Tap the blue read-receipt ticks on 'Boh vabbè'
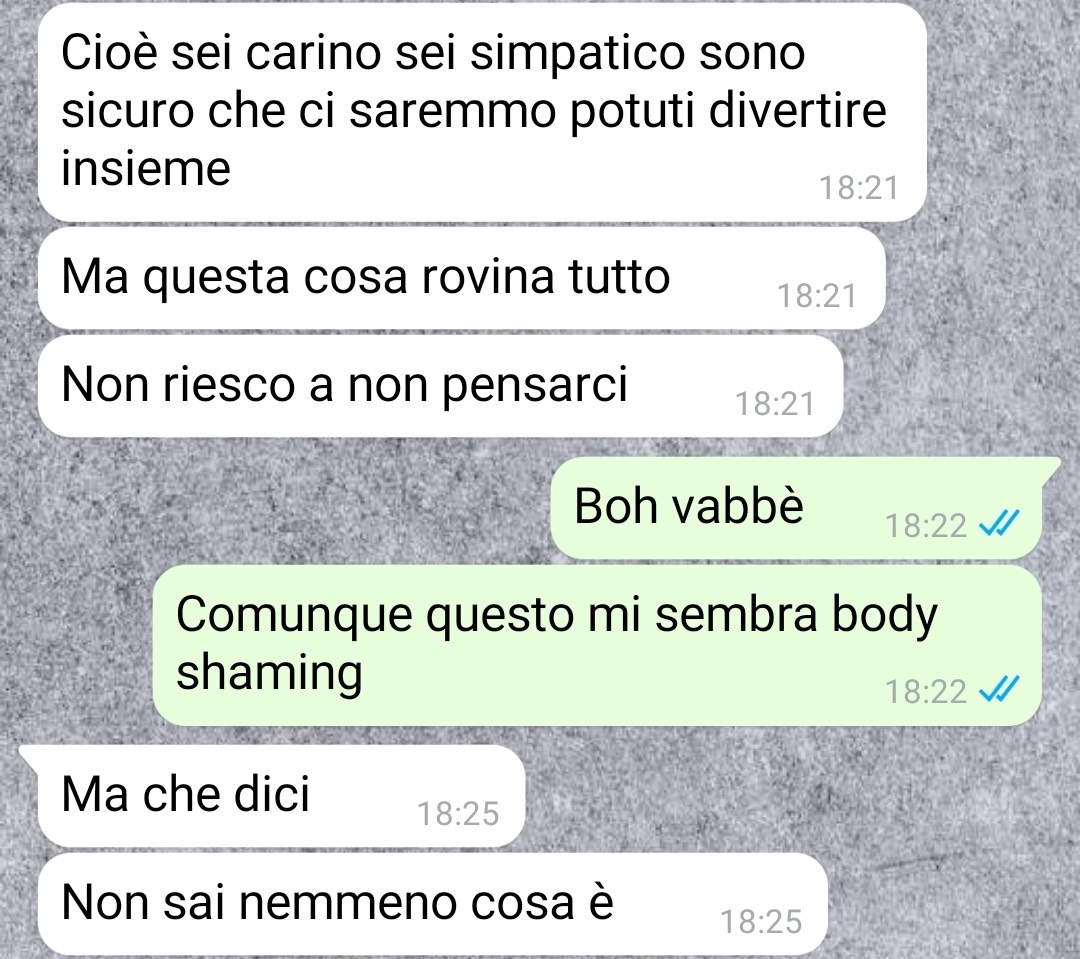 999,525
